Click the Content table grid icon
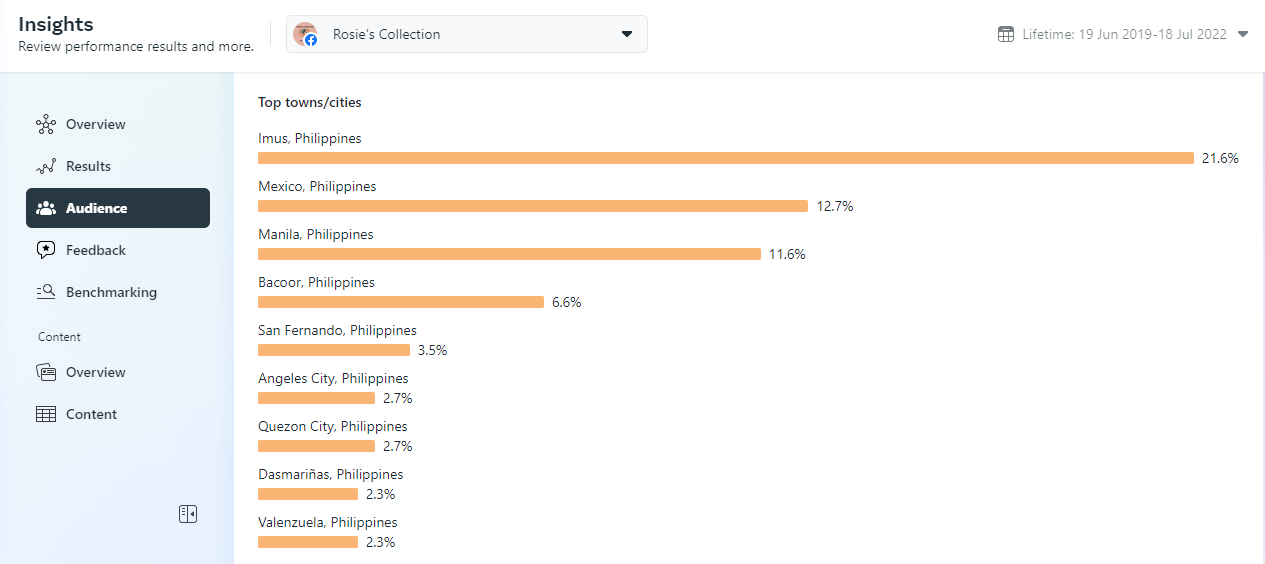The width and height of the screenshot is (1265, 564). pyautogui.click(x=45, y=415)
